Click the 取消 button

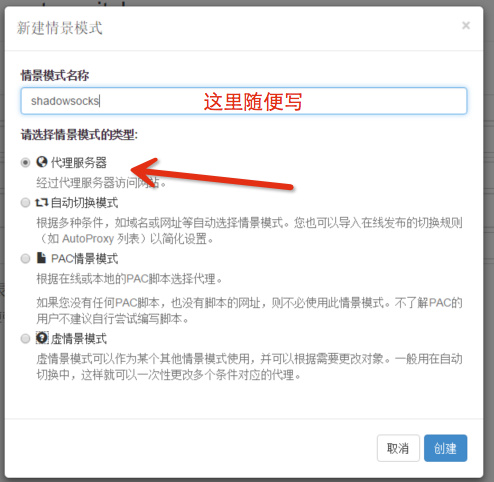pyautogui.click(x=398, y=448)
